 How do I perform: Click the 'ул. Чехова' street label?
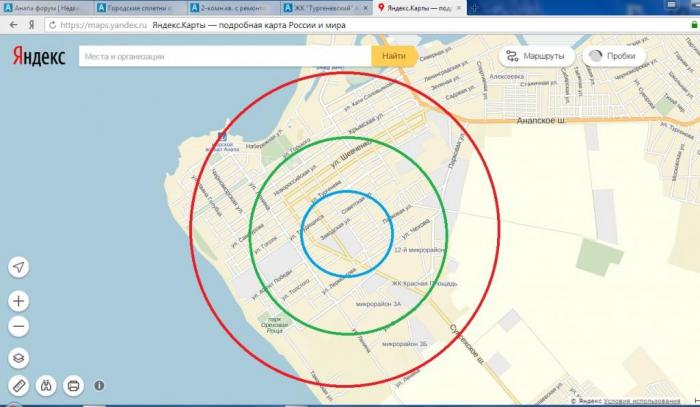[417, 228]
